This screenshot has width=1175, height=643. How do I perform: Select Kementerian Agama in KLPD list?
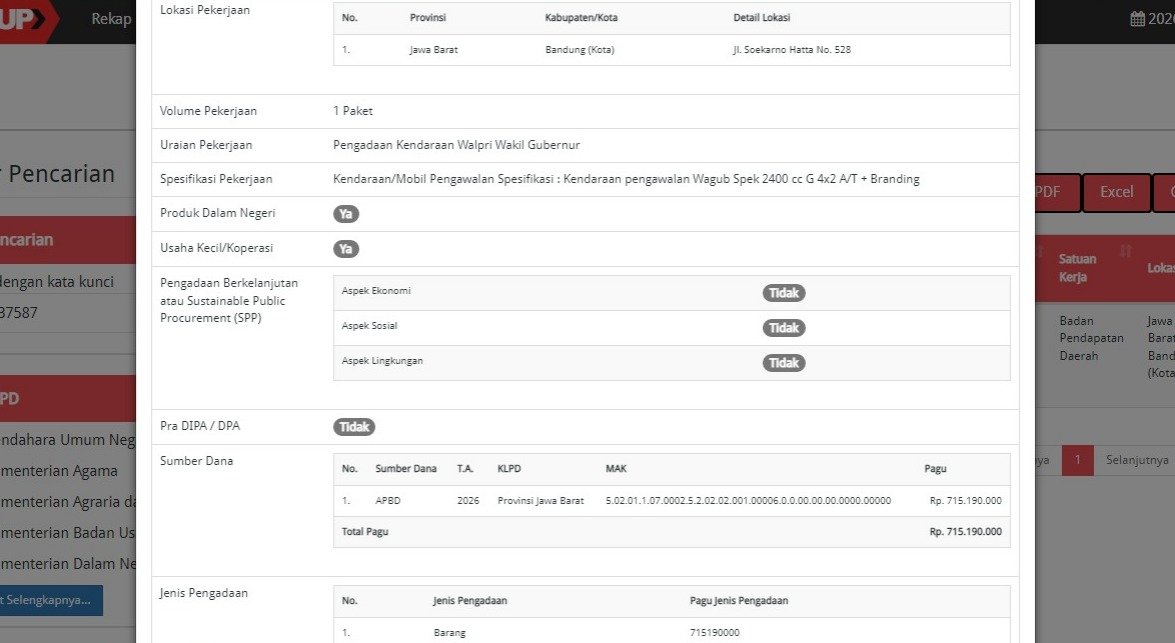[60, 471]
